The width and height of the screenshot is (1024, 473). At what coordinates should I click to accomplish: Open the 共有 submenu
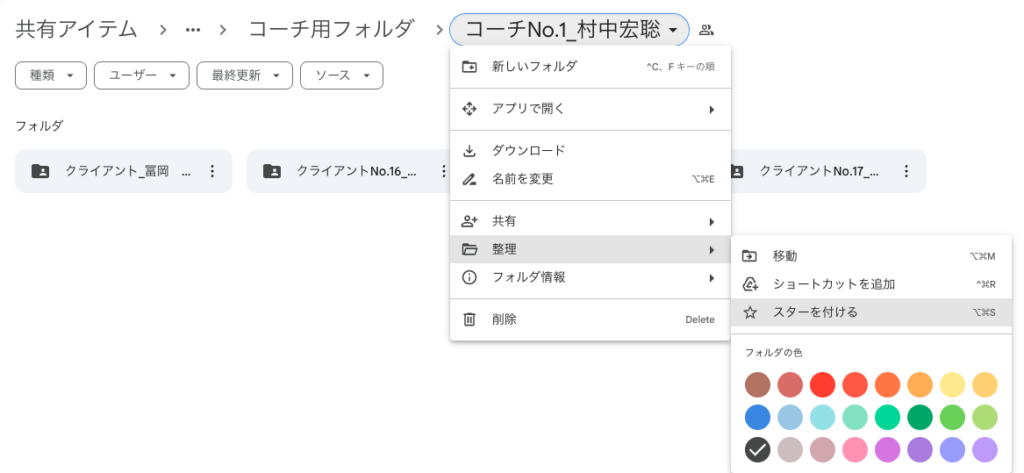[590, 221]
